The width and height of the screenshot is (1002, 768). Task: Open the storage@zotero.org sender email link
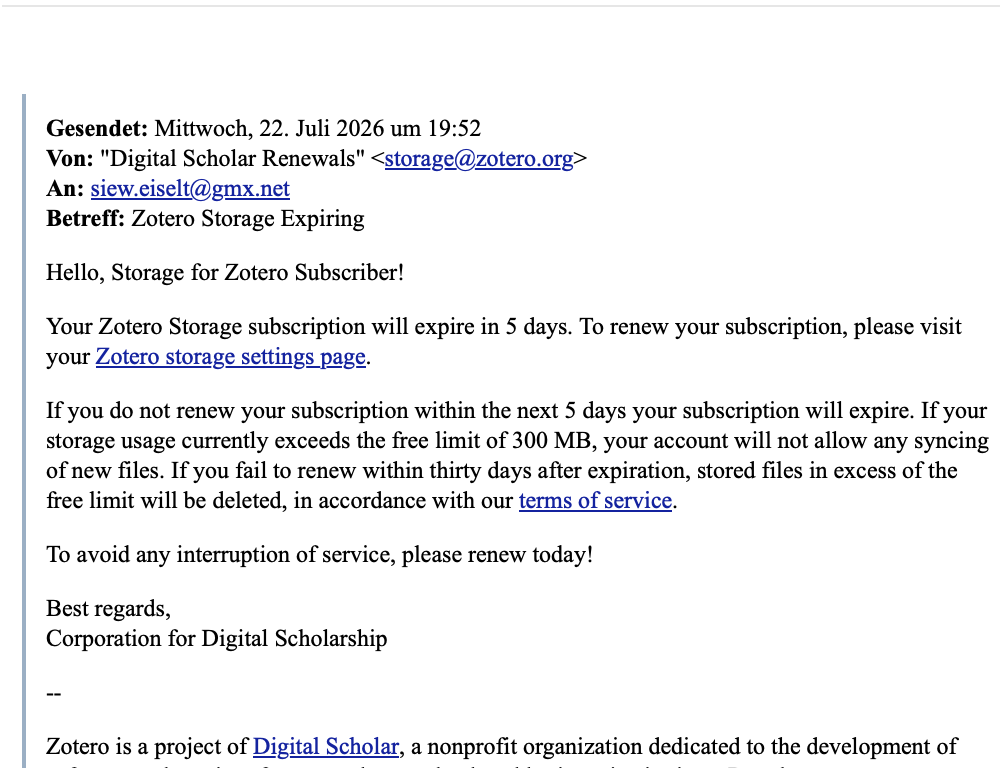point(479,158)
